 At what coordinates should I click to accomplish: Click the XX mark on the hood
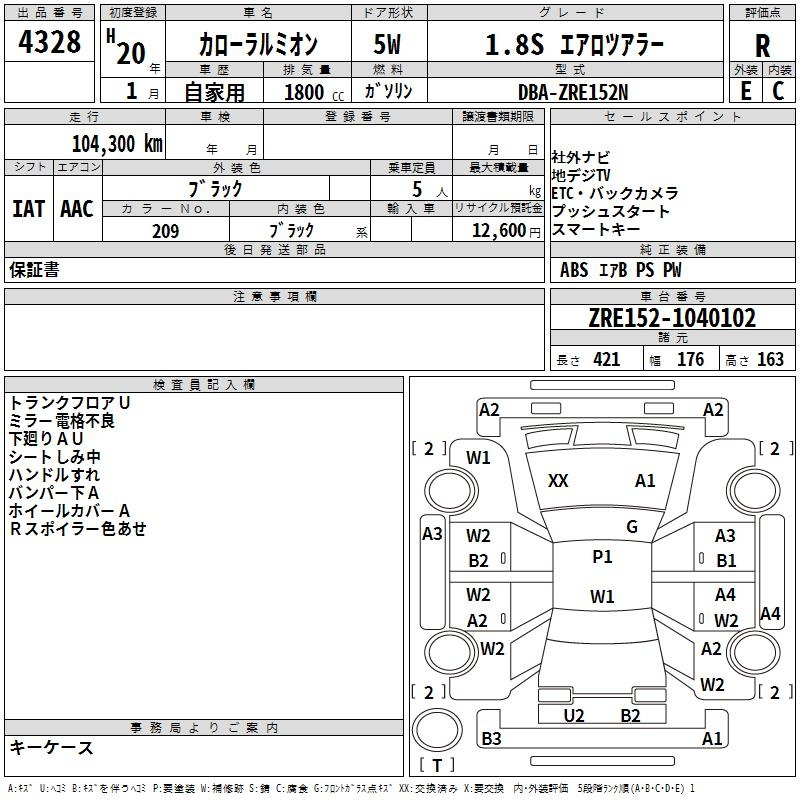(558, 481)
